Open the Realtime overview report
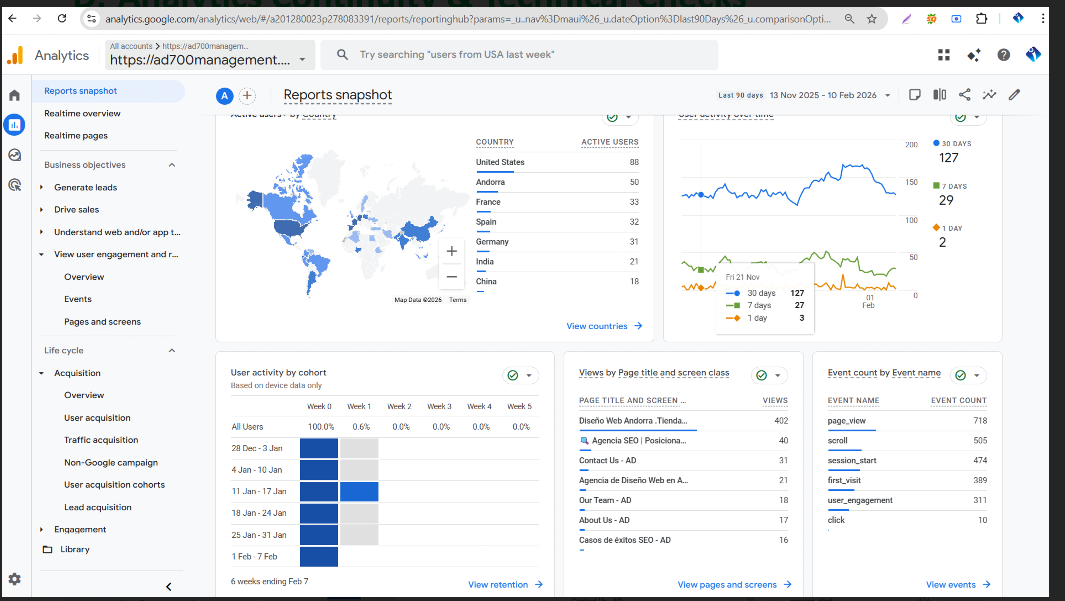 [x=82, y=113]
